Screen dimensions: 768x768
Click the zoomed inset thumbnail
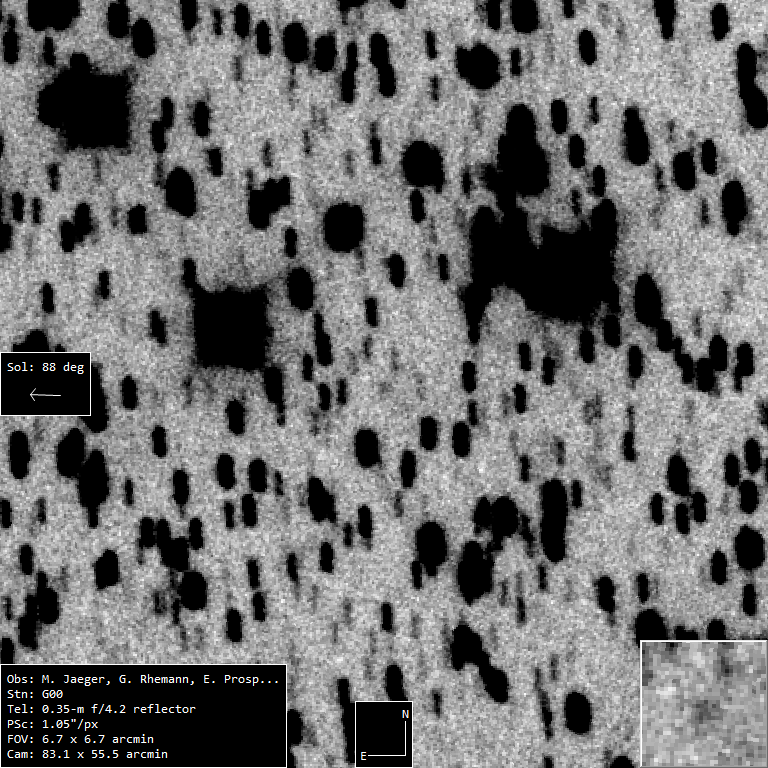pos(704,704)
